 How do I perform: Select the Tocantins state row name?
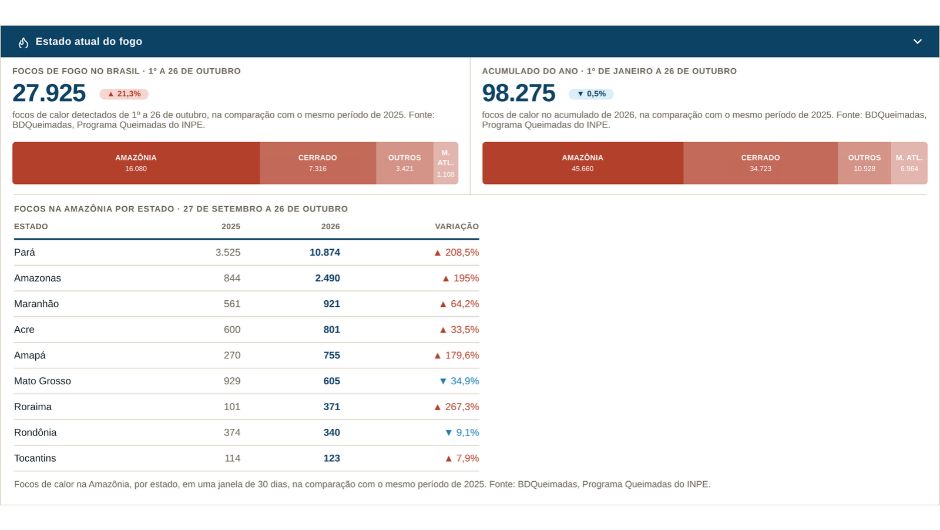[35, 459]
